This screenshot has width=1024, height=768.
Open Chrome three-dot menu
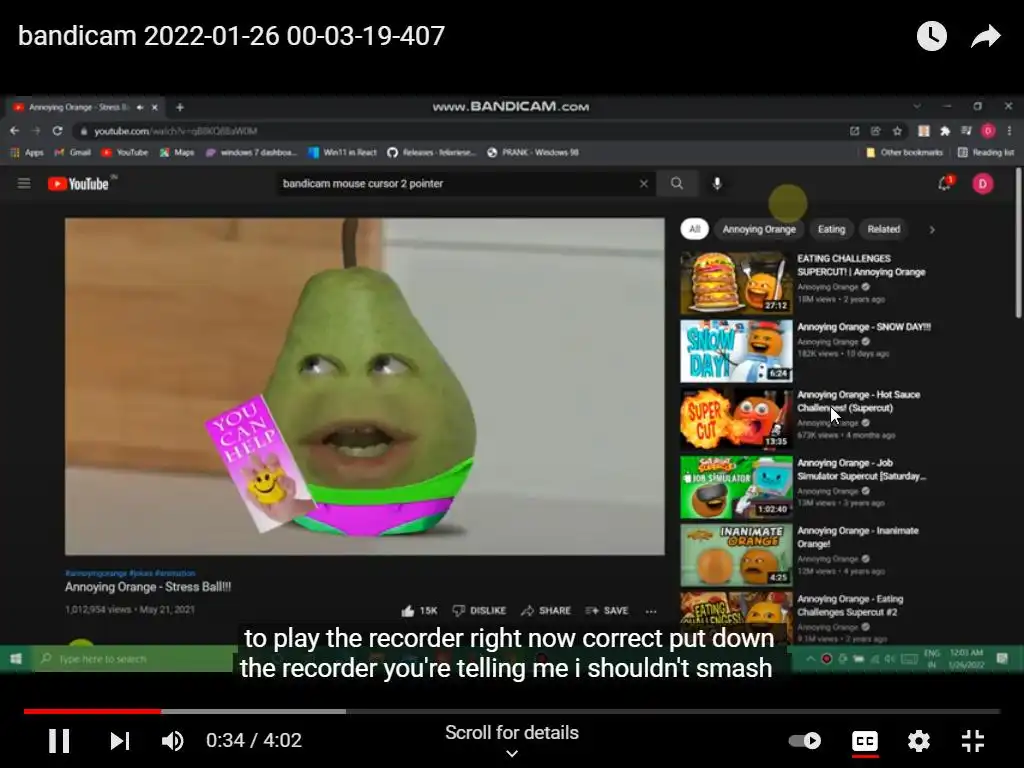[x=1009, y=131]
